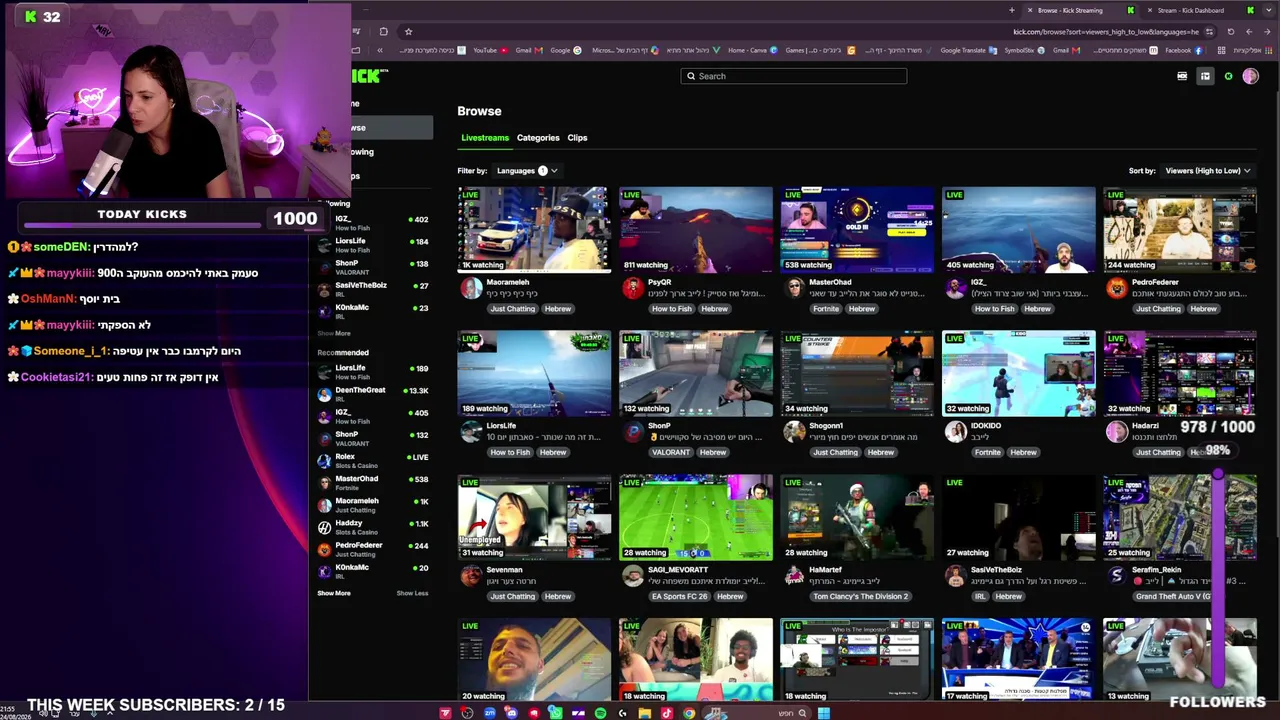Click the How to Fish tag under PsyQR

pyautogui.click(x=672, y=309)
